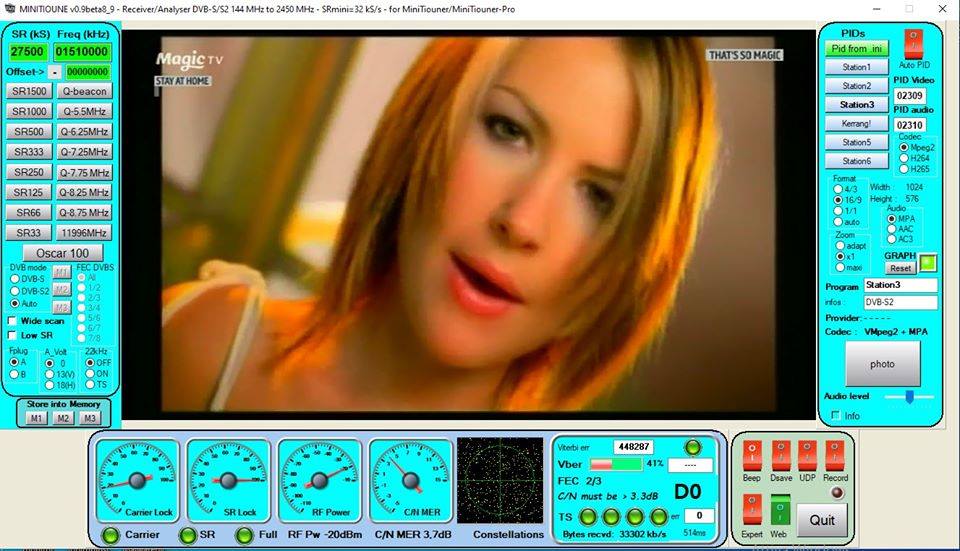This screenshot has height=551, width=960.
Task: Click the Oscar 100 button
Action: pyautogui.click(x=62, y=253)
